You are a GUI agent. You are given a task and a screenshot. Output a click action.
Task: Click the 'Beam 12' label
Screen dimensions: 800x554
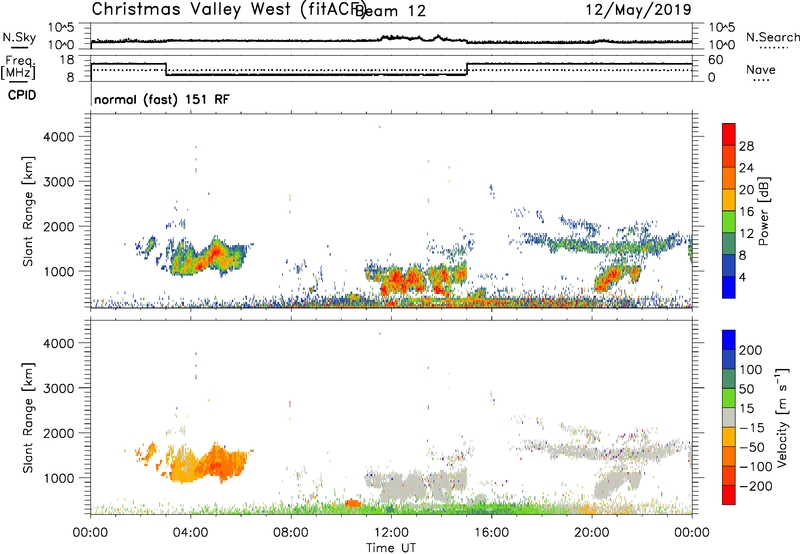point(390,11)
